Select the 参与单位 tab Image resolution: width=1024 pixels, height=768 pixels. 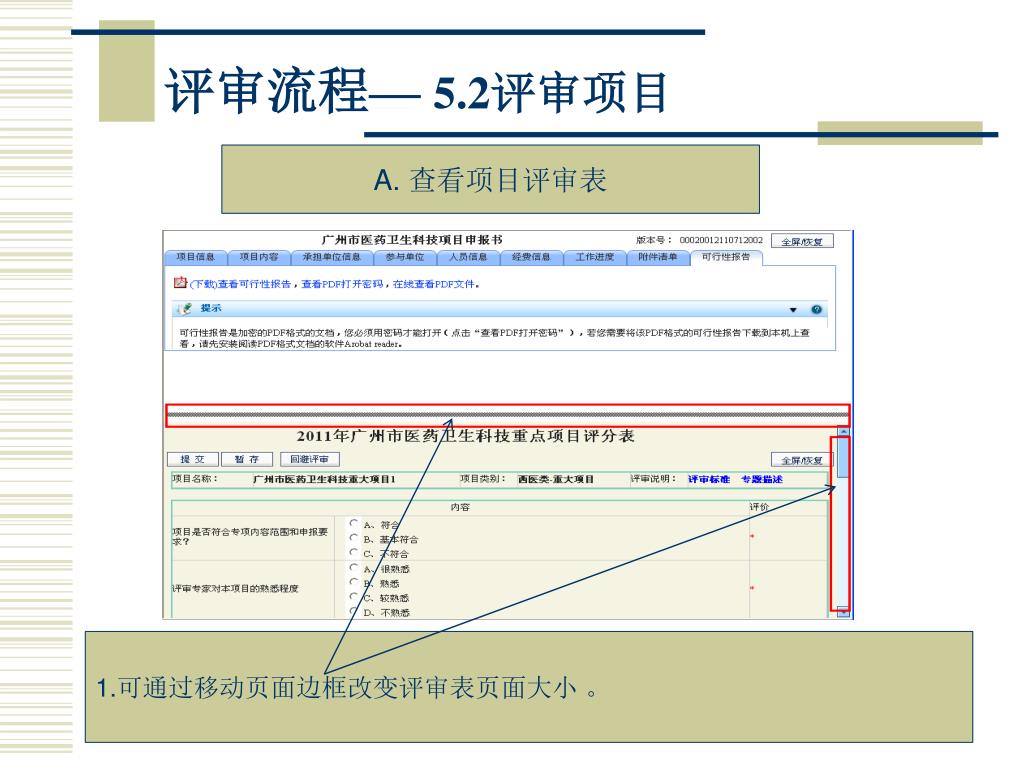(405, 257)
